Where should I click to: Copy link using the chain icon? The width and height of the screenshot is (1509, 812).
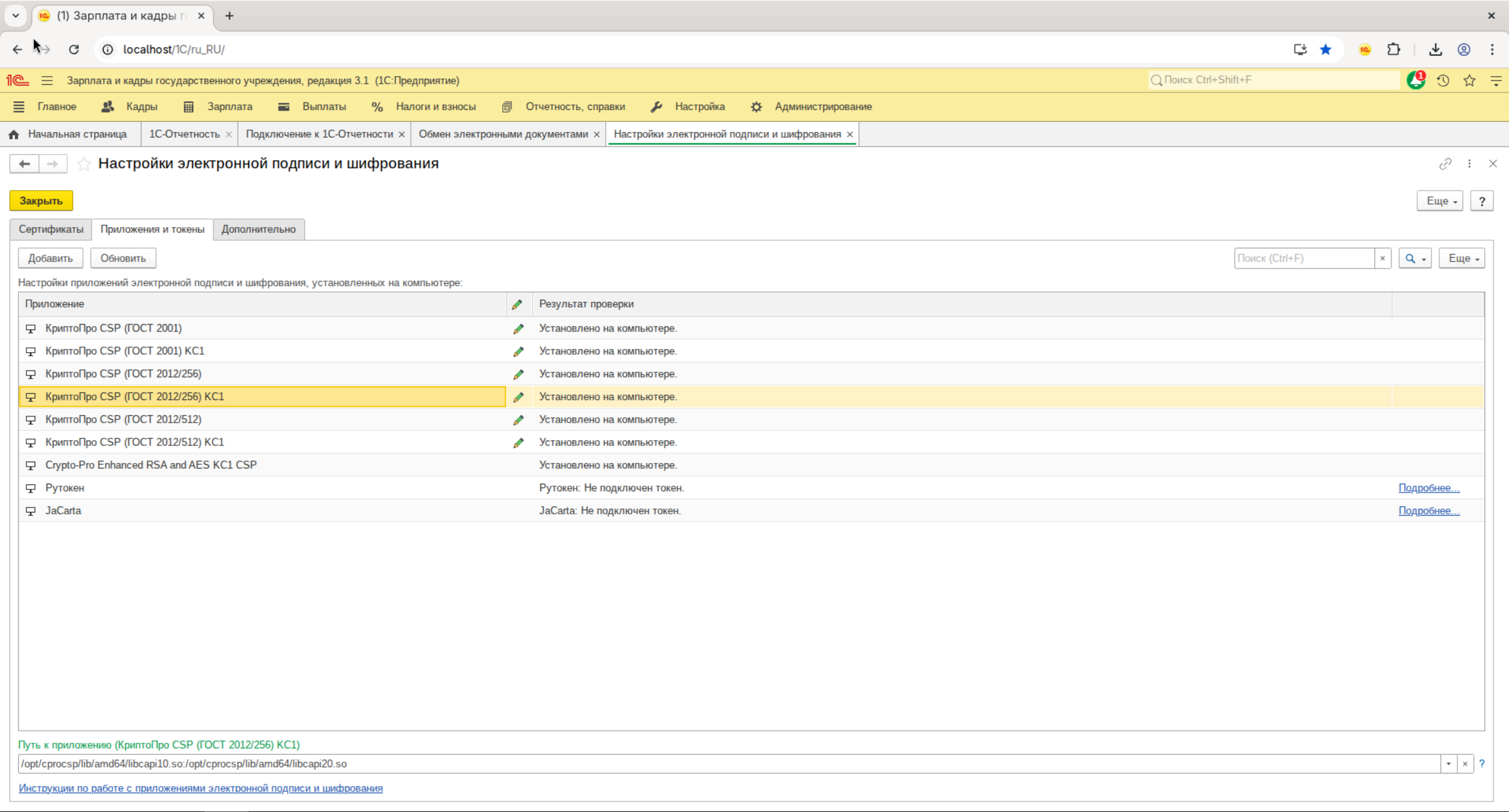[x=1445, y=164]
